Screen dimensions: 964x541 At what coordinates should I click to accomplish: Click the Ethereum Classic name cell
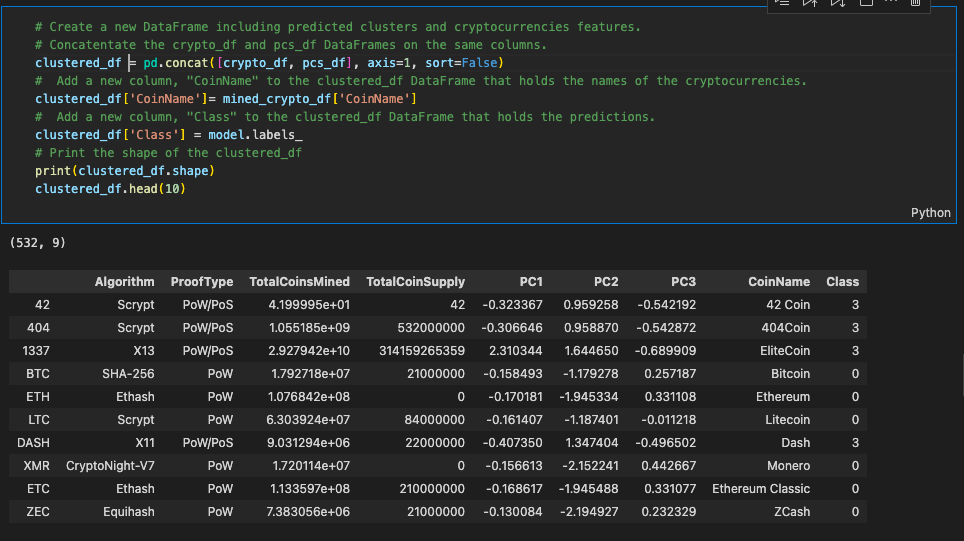pyautogui.click(x=761, y=489)
